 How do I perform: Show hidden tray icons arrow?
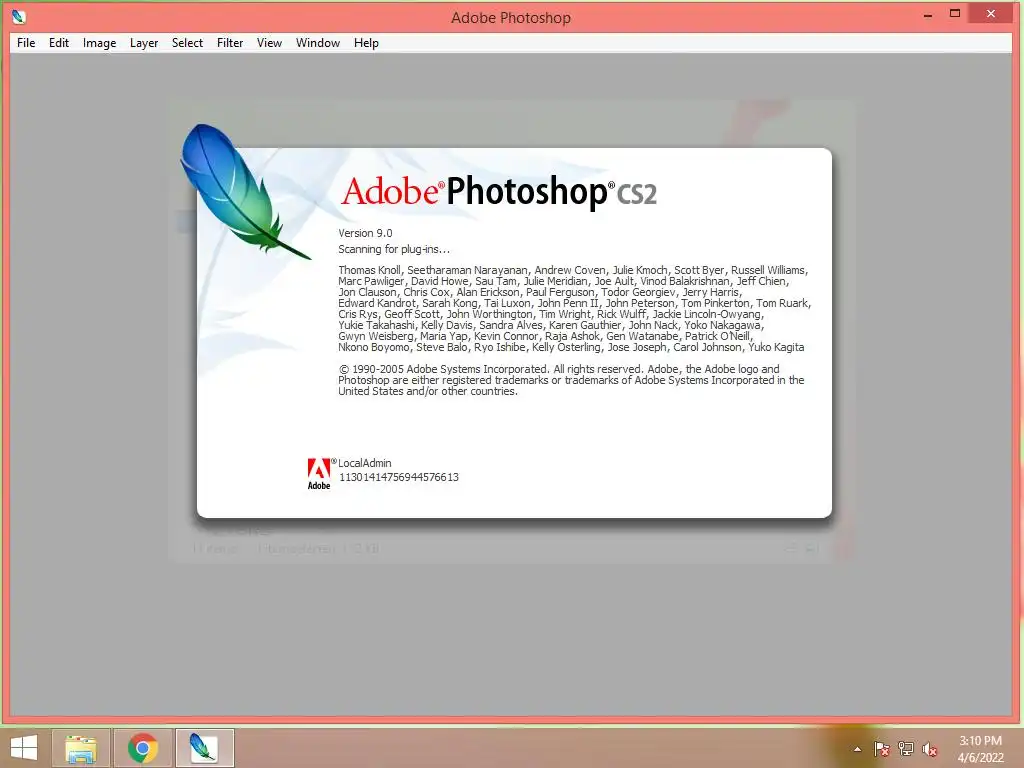coord(857,749)
